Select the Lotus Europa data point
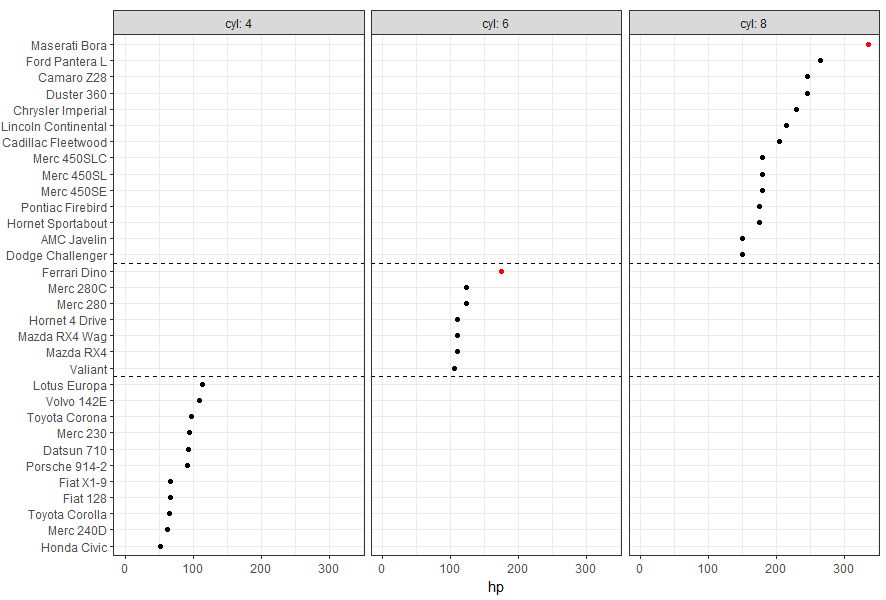 [202, 385]
